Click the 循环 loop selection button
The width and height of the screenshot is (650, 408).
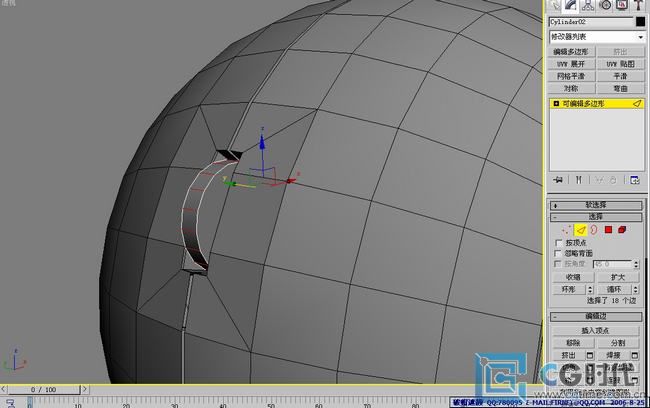click(x=614, y=289)
